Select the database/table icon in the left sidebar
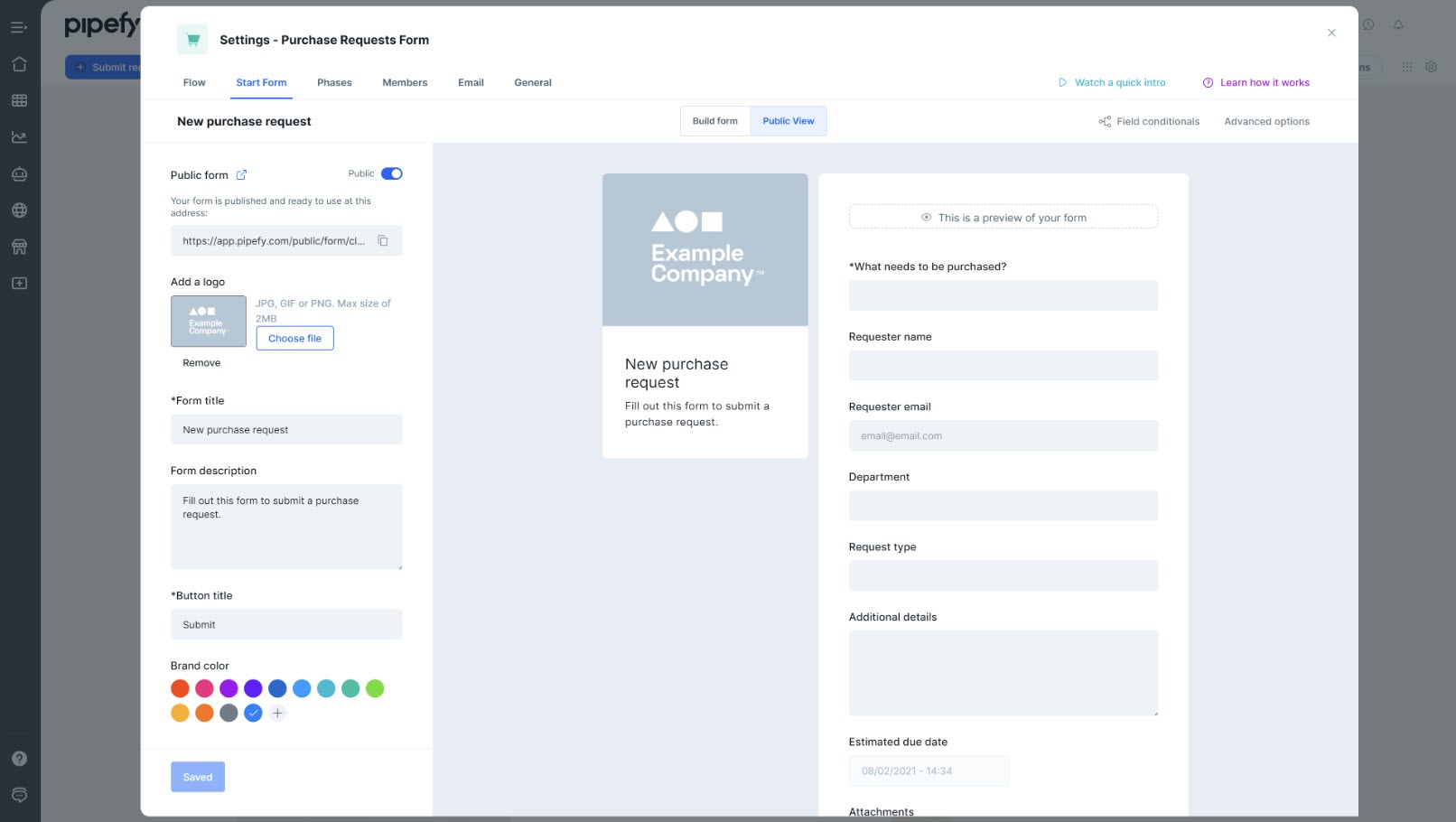This screenshot has height=822, width=1456. [x=19, y=100]
